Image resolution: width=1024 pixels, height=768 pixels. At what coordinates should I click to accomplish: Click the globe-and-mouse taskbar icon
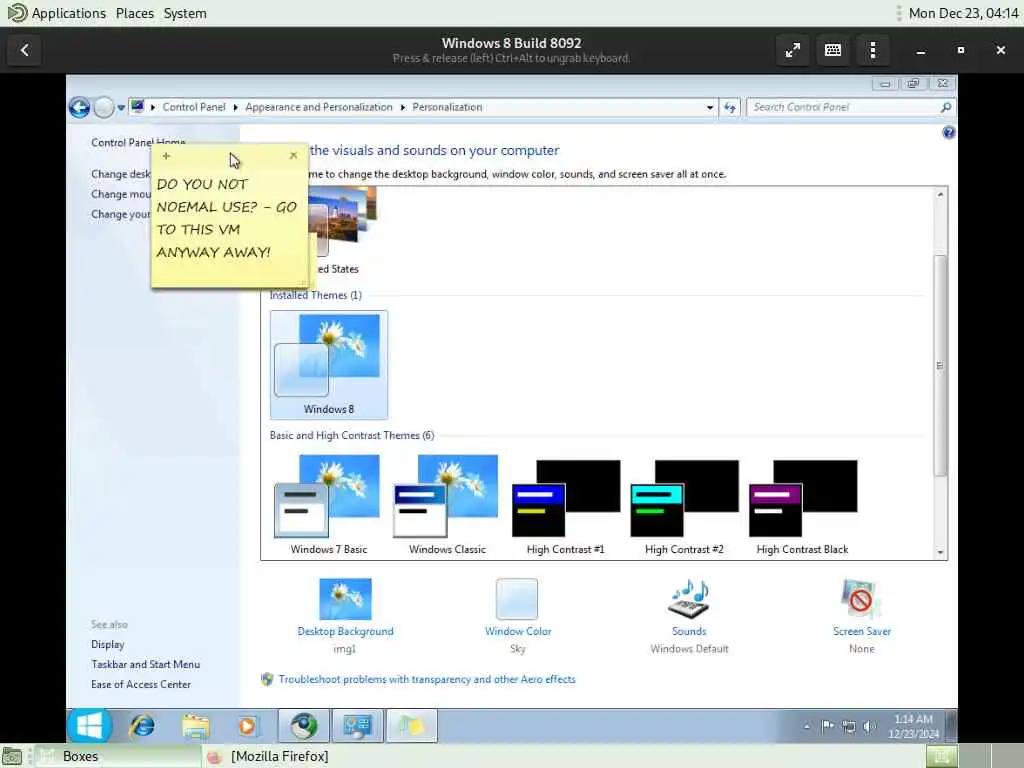[304, 726]
